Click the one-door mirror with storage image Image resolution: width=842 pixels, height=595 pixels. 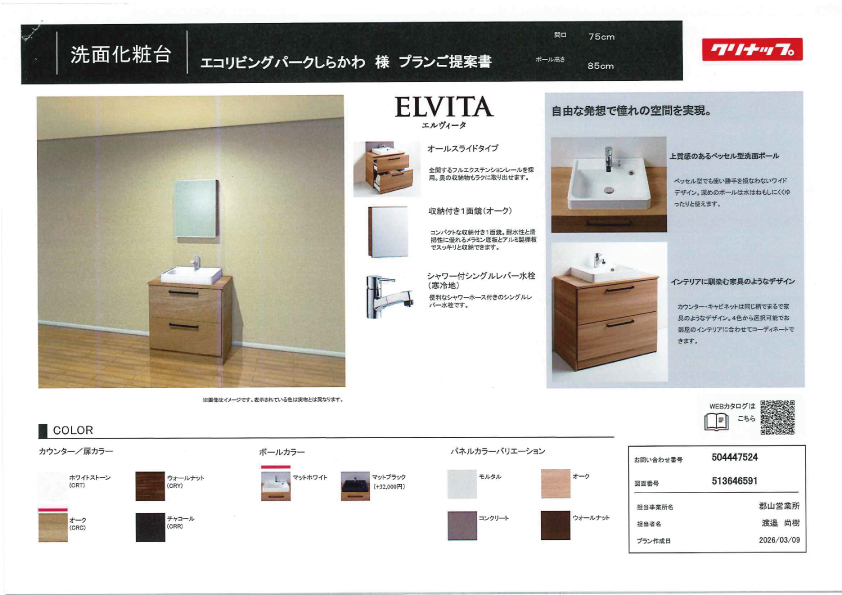click(x=388, y=233)
